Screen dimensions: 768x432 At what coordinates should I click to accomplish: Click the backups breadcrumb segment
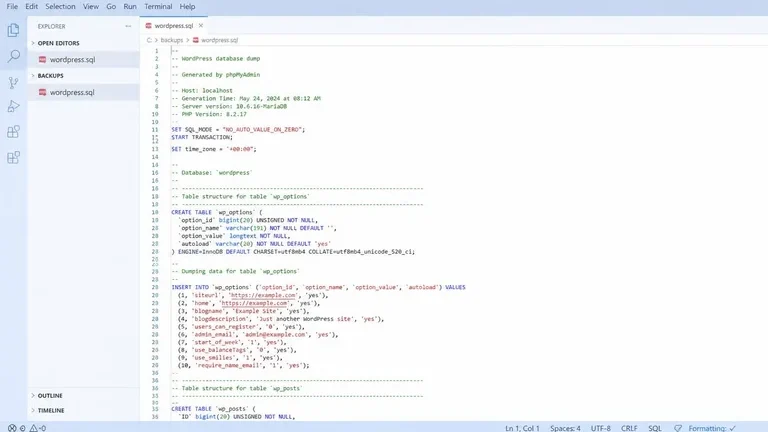pyautogui.click(x=171, y=40)
